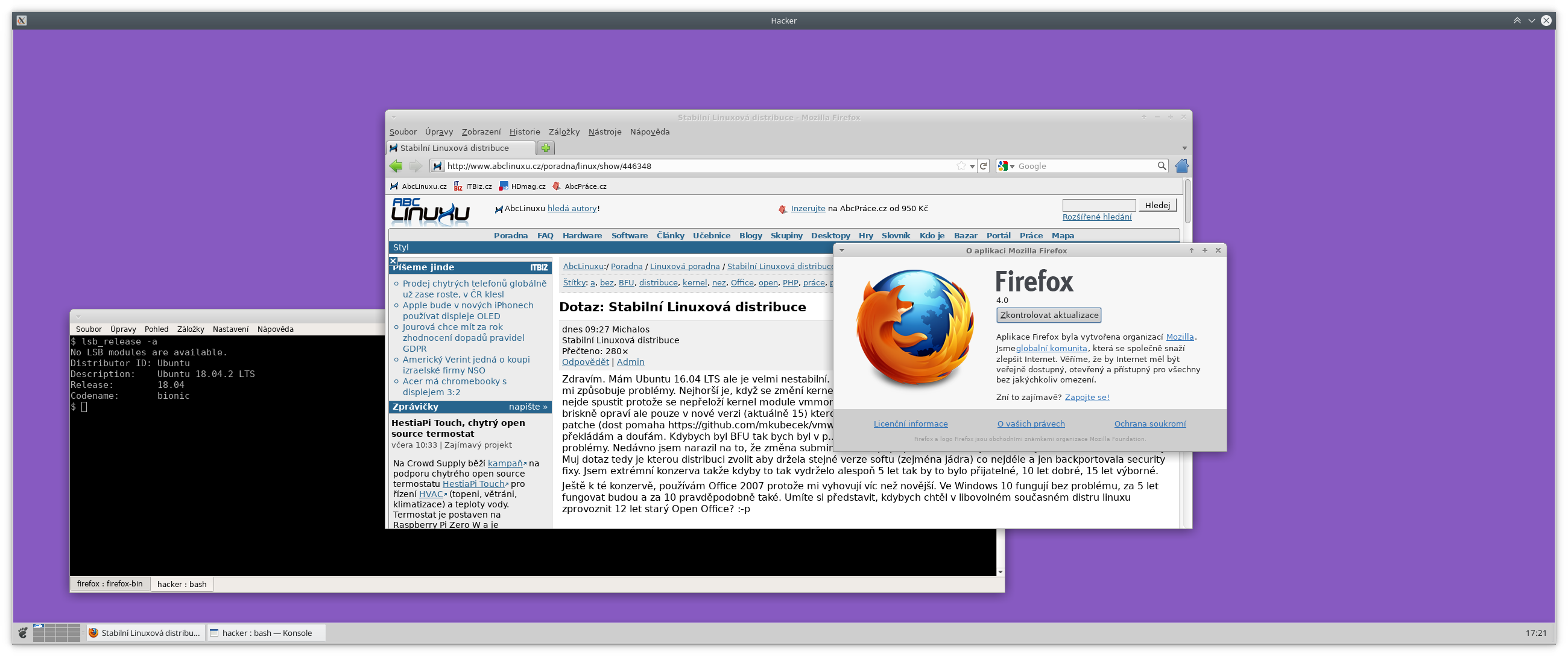Open the Google search engine selector
Viewport: 1568px width, 657px height.
[x=1005, y=166]
